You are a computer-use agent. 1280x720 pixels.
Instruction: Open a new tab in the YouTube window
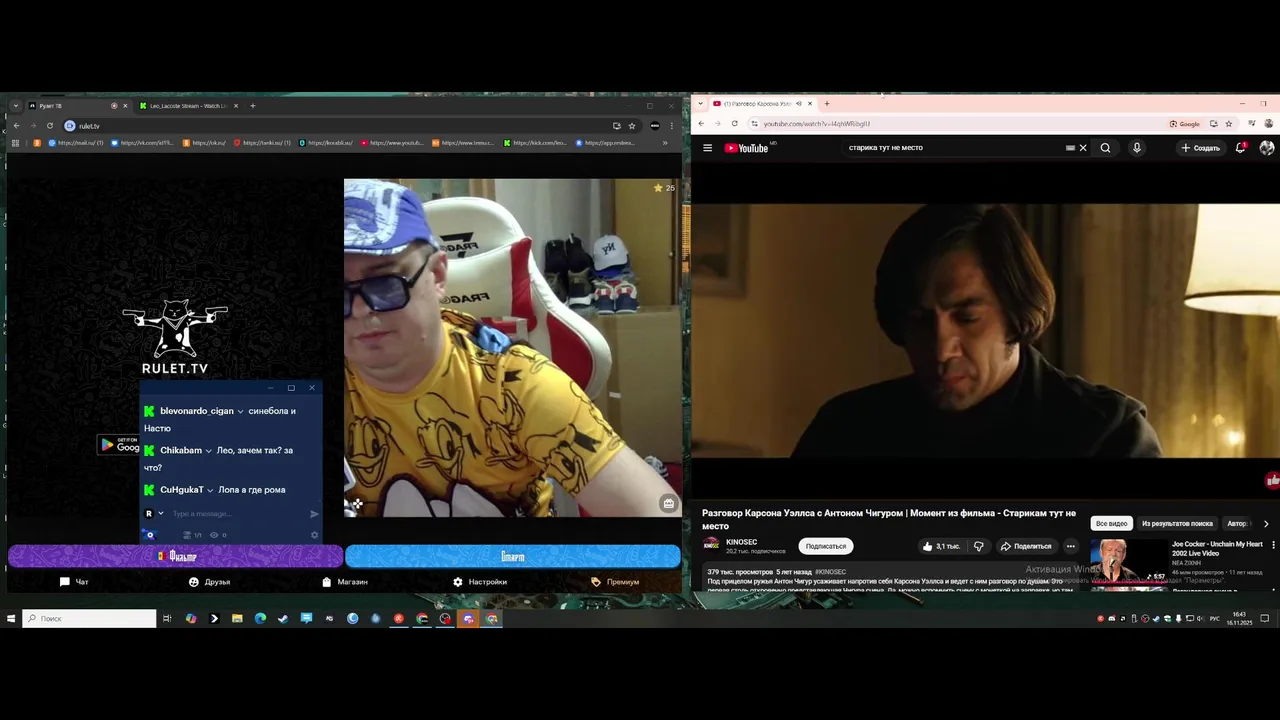(826, 103)
